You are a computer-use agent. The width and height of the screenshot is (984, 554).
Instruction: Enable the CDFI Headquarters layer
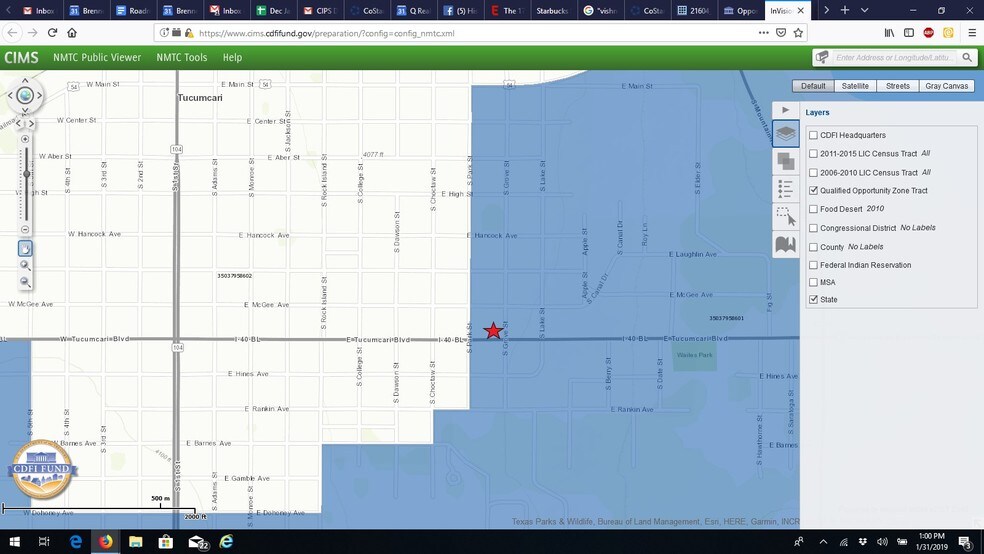pyautogui.click(x=813, y=135)
